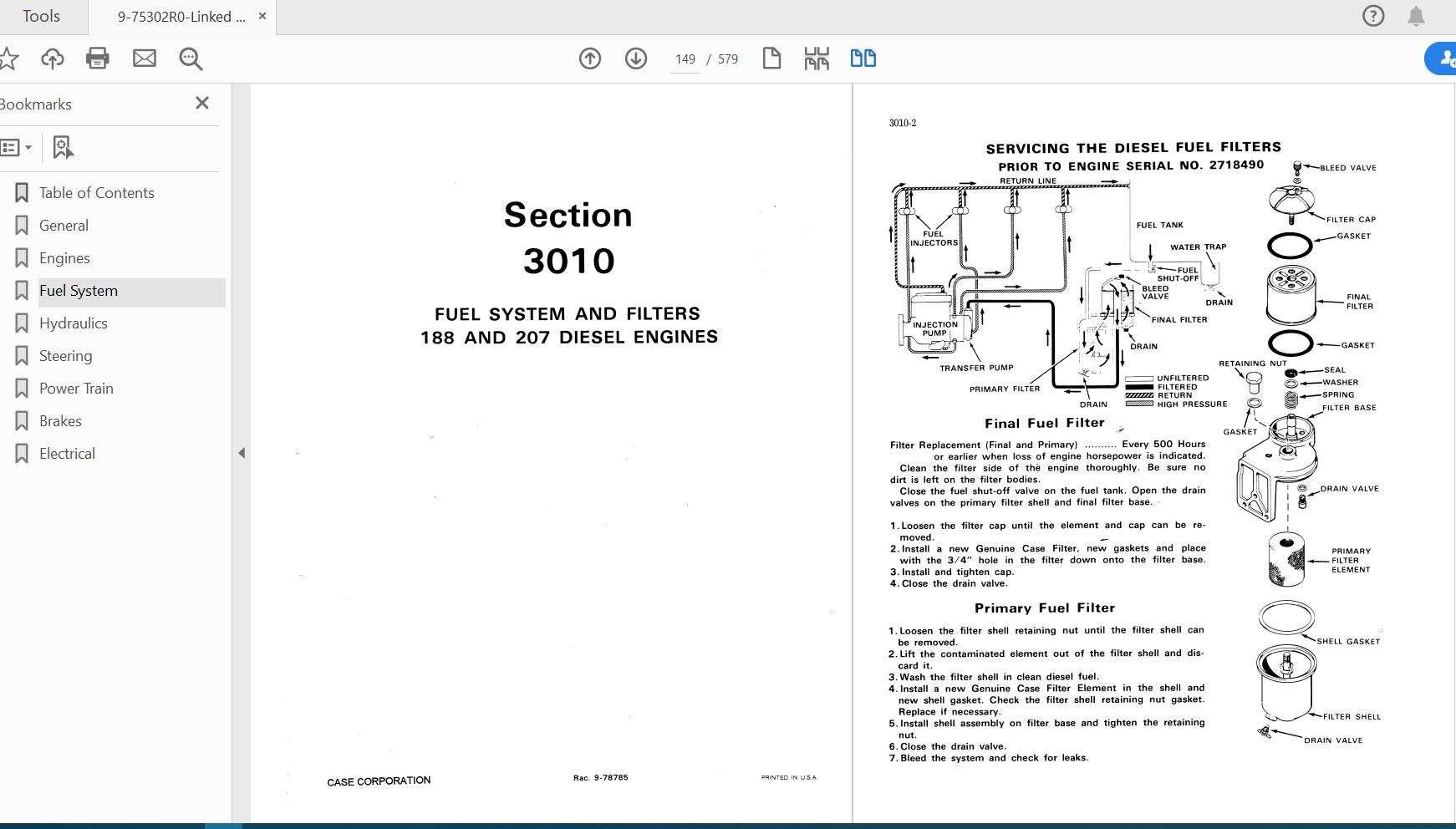Select the Table of Contents bookmark
Image resolution: width=1456 pixels, height=829 pixels.
(x=96, y=193)
